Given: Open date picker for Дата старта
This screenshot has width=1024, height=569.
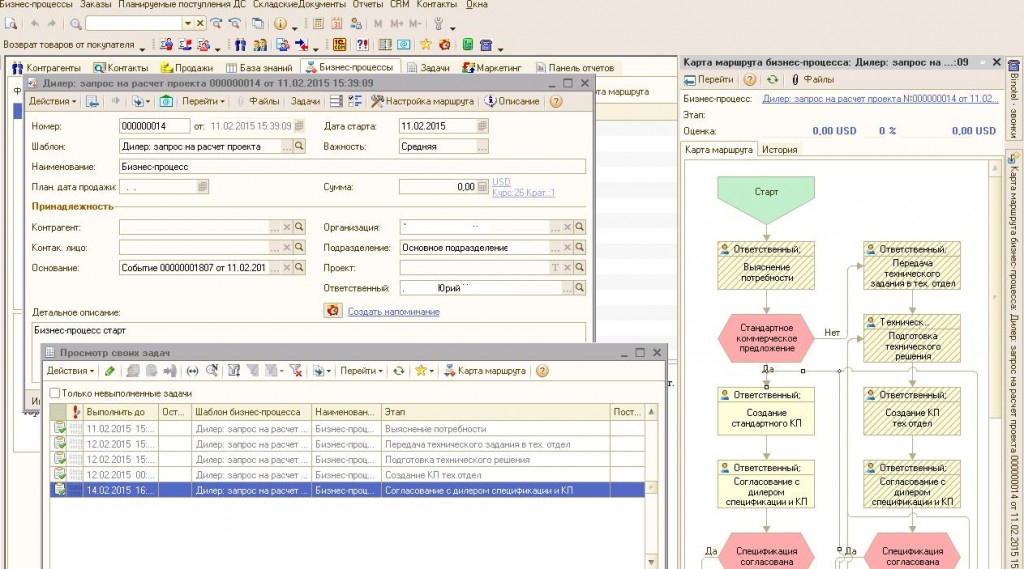Looking at the screenshot, I should 482,126.
